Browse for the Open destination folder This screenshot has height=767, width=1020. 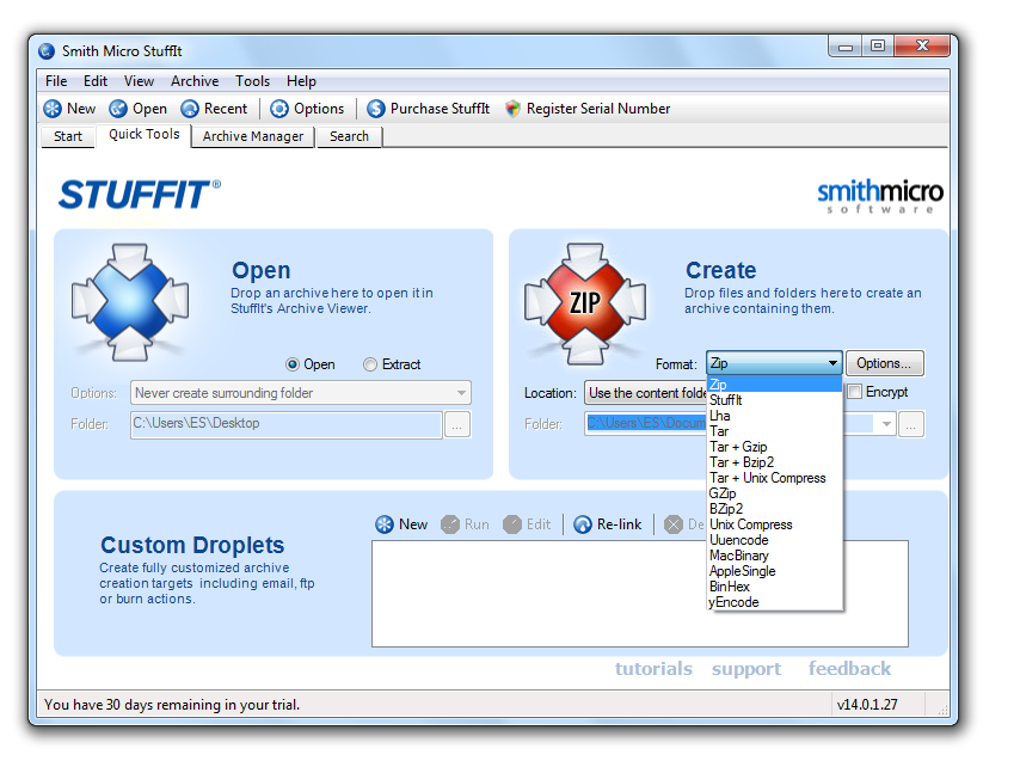[457, 425]
